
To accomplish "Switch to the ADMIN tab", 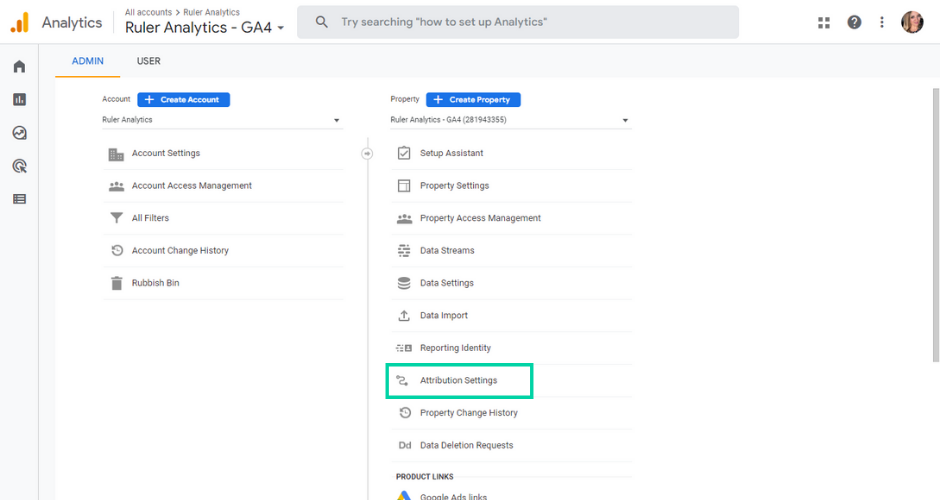I will (89, 61).
